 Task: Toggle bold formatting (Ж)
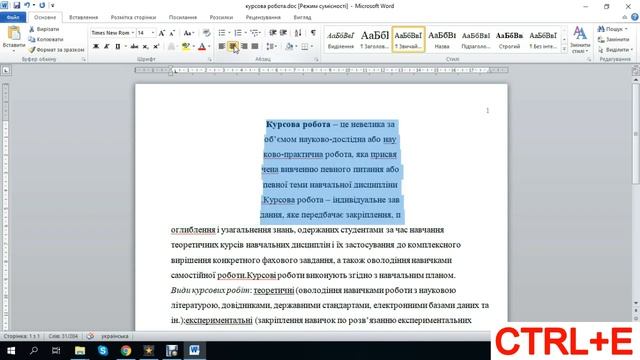pyautogui.click(x=96, y=47)
